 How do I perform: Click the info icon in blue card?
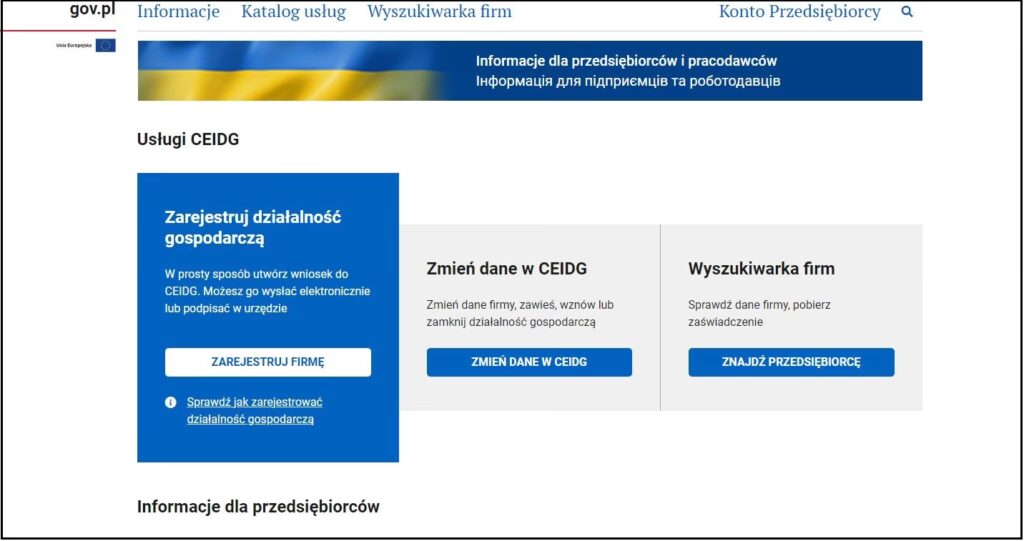point(171,402)
